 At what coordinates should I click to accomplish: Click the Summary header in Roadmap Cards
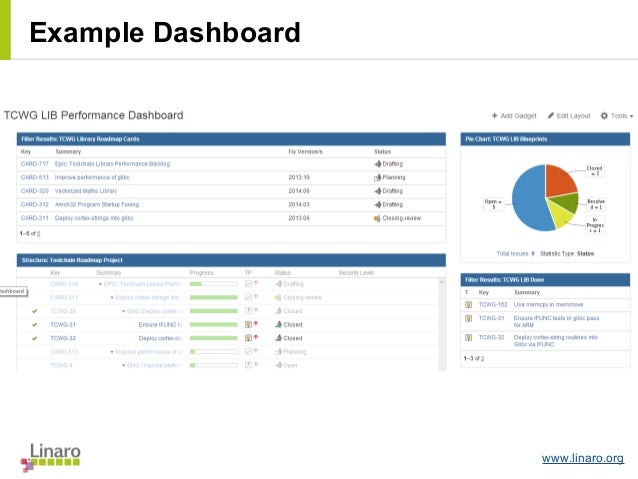pos(68,151)
